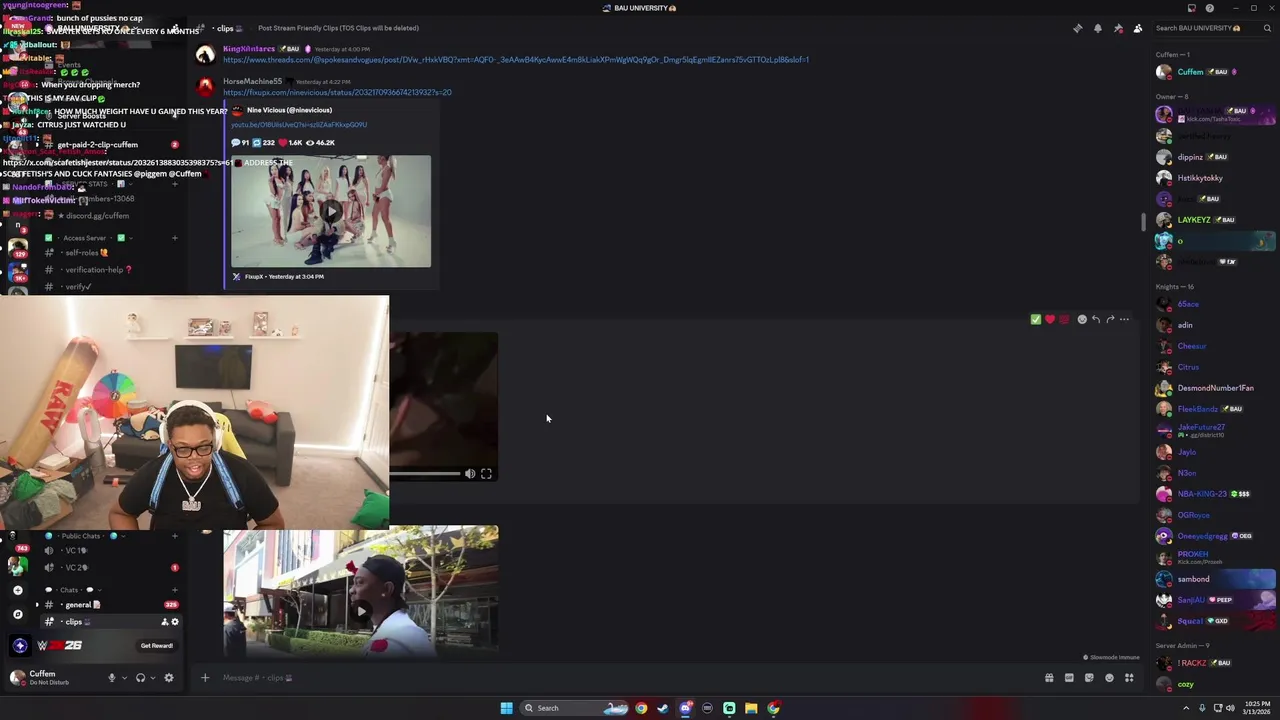Expand threads arrow beside general channel
Viewport: 1280px width, 720px height.
37,605
